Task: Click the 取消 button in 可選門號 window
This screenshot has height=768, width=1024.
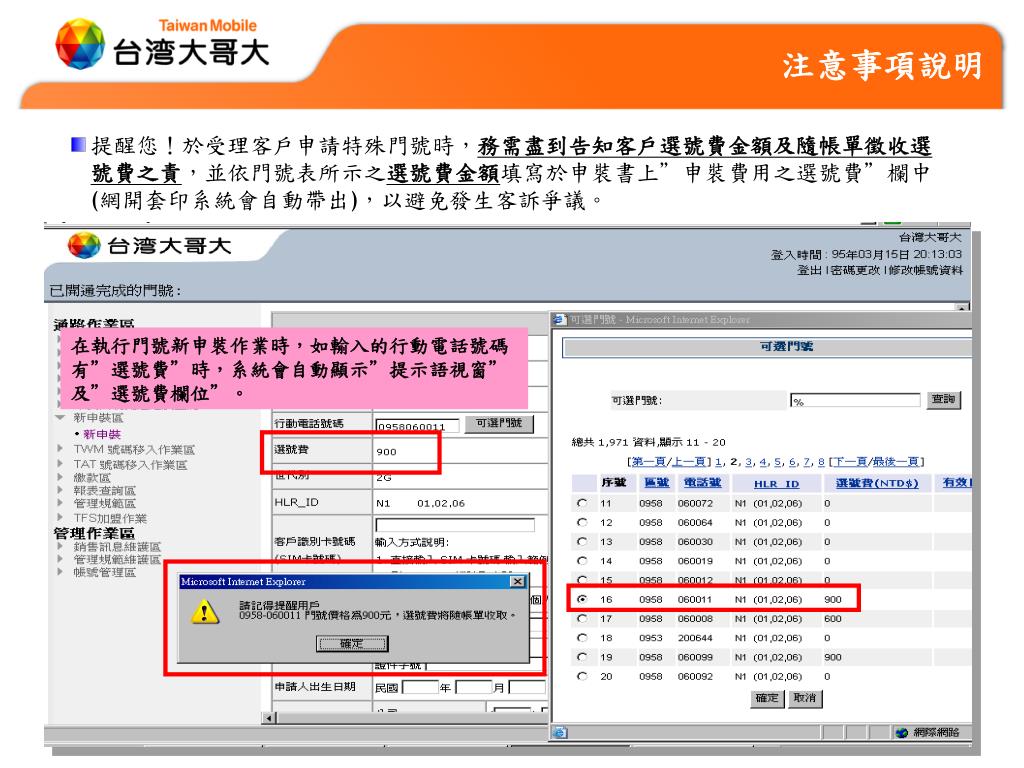Action: [x=805, y=698]
